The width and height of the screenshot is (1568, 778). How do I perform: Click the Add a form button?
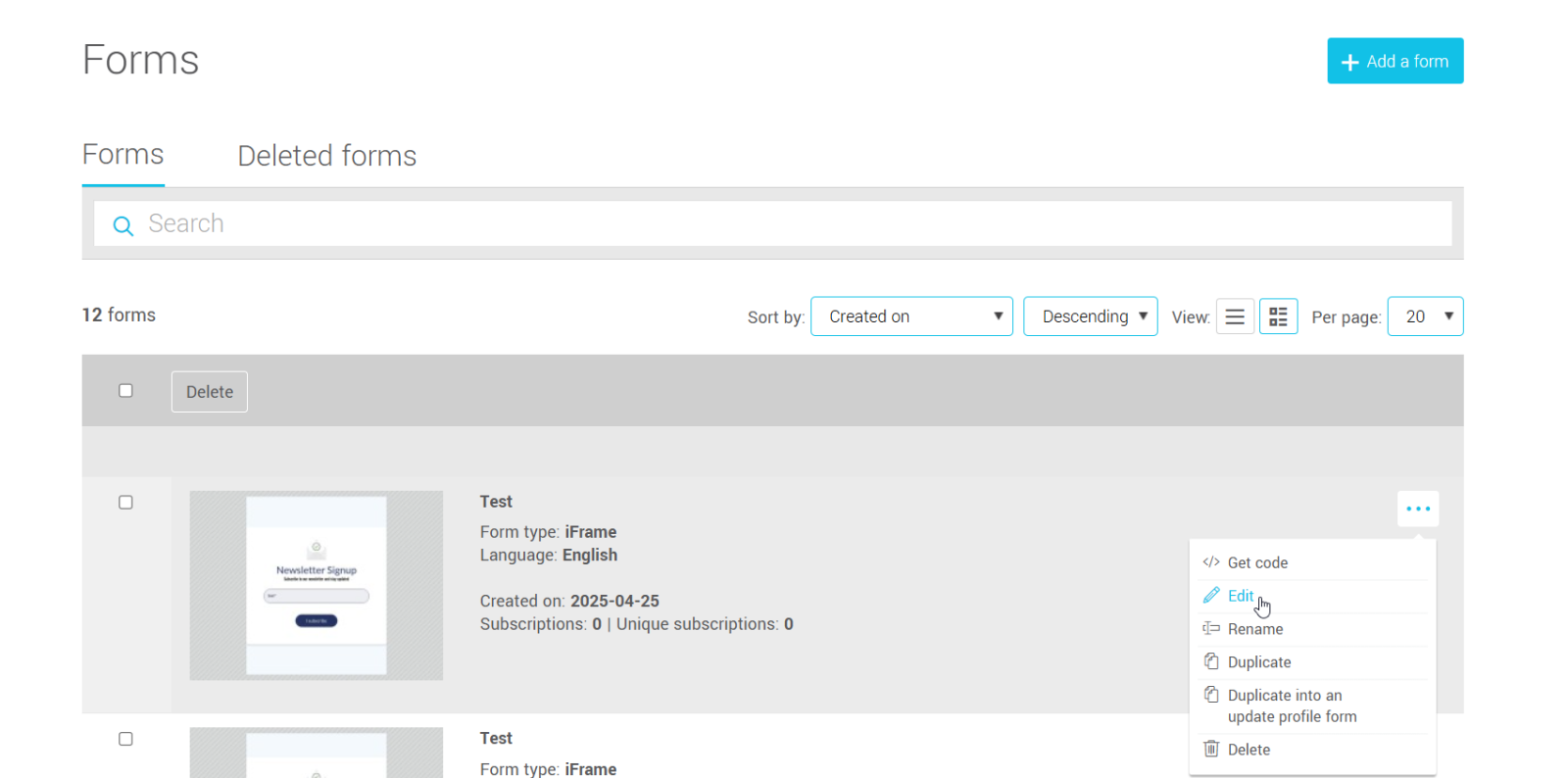click(x=1395, y=61)
